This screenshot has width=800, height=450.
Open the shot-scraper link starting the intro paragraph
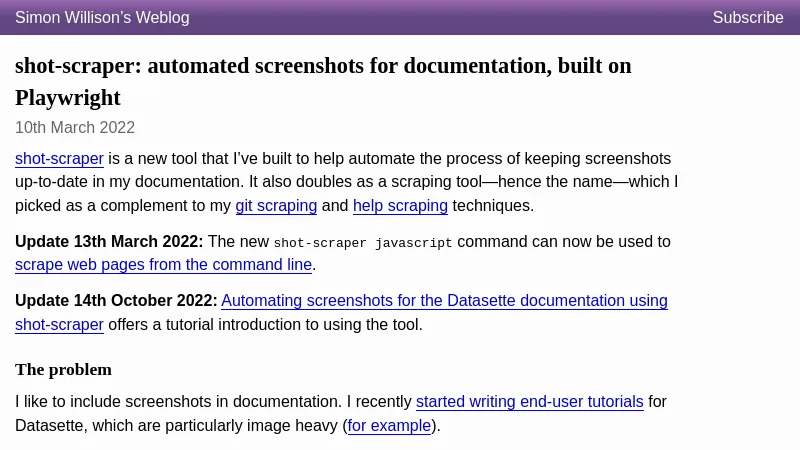(x=59, y=158)
